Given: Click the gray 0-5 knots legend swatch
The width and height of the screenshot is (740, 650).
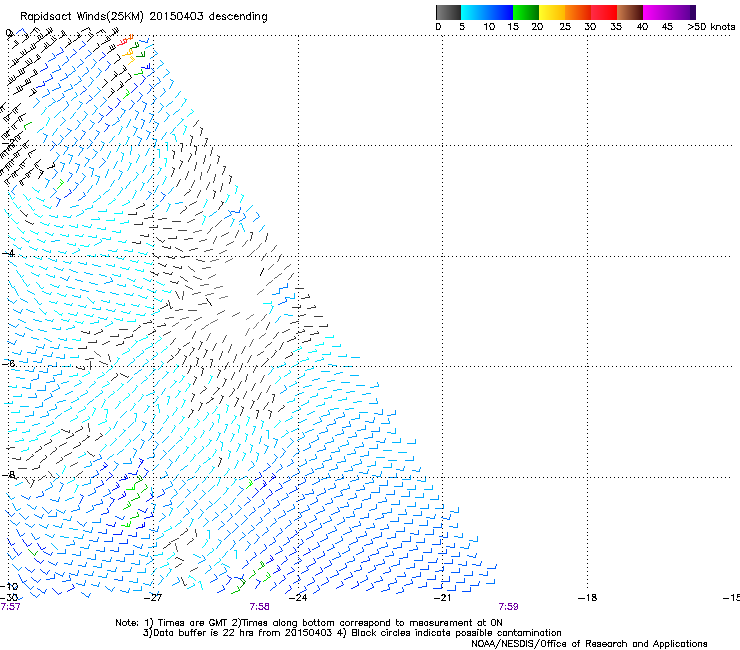Looking at the screenshot, I should pos(448,12).
